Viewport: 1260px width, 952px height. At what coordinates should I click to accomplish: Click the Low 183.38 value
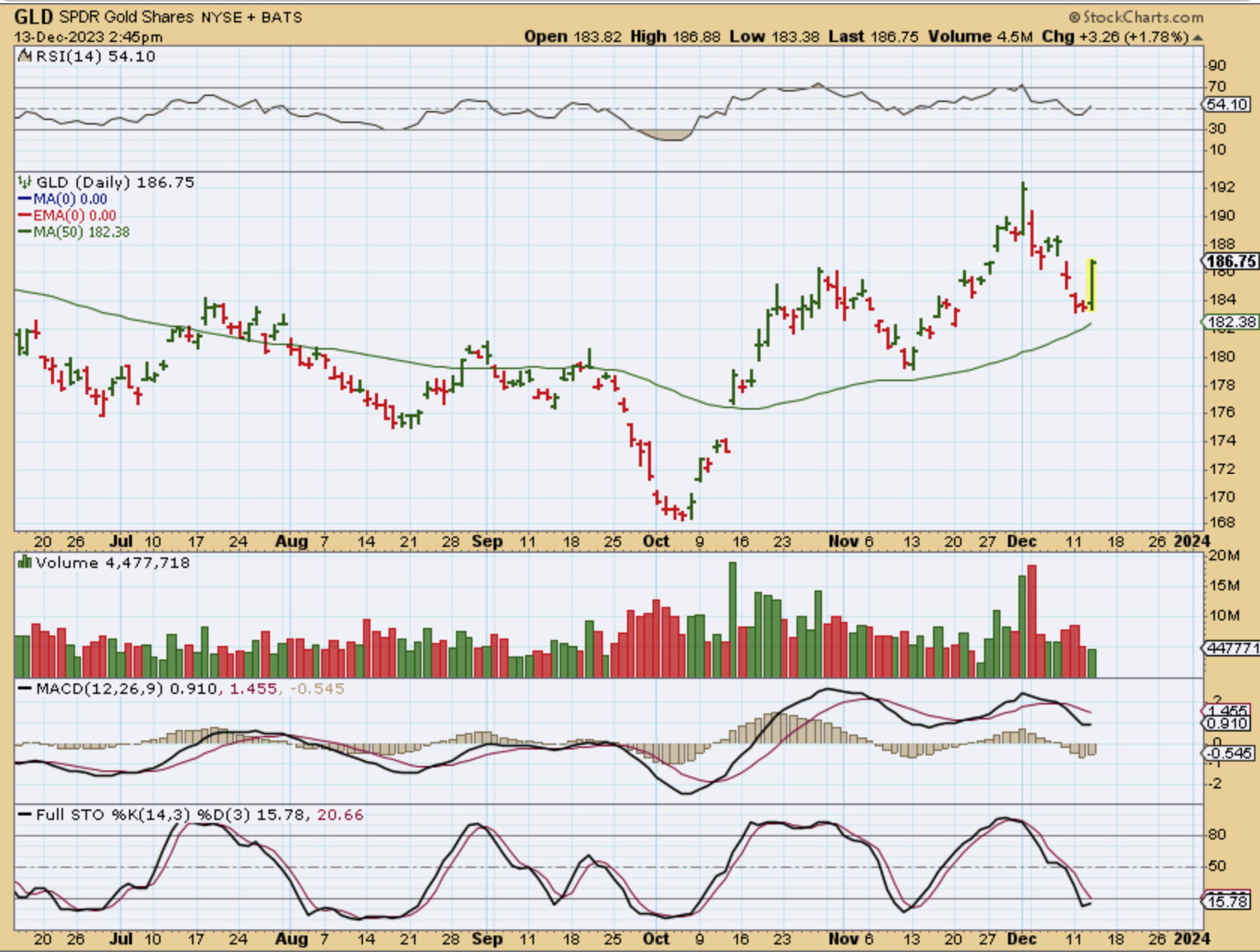click(774, 37)
